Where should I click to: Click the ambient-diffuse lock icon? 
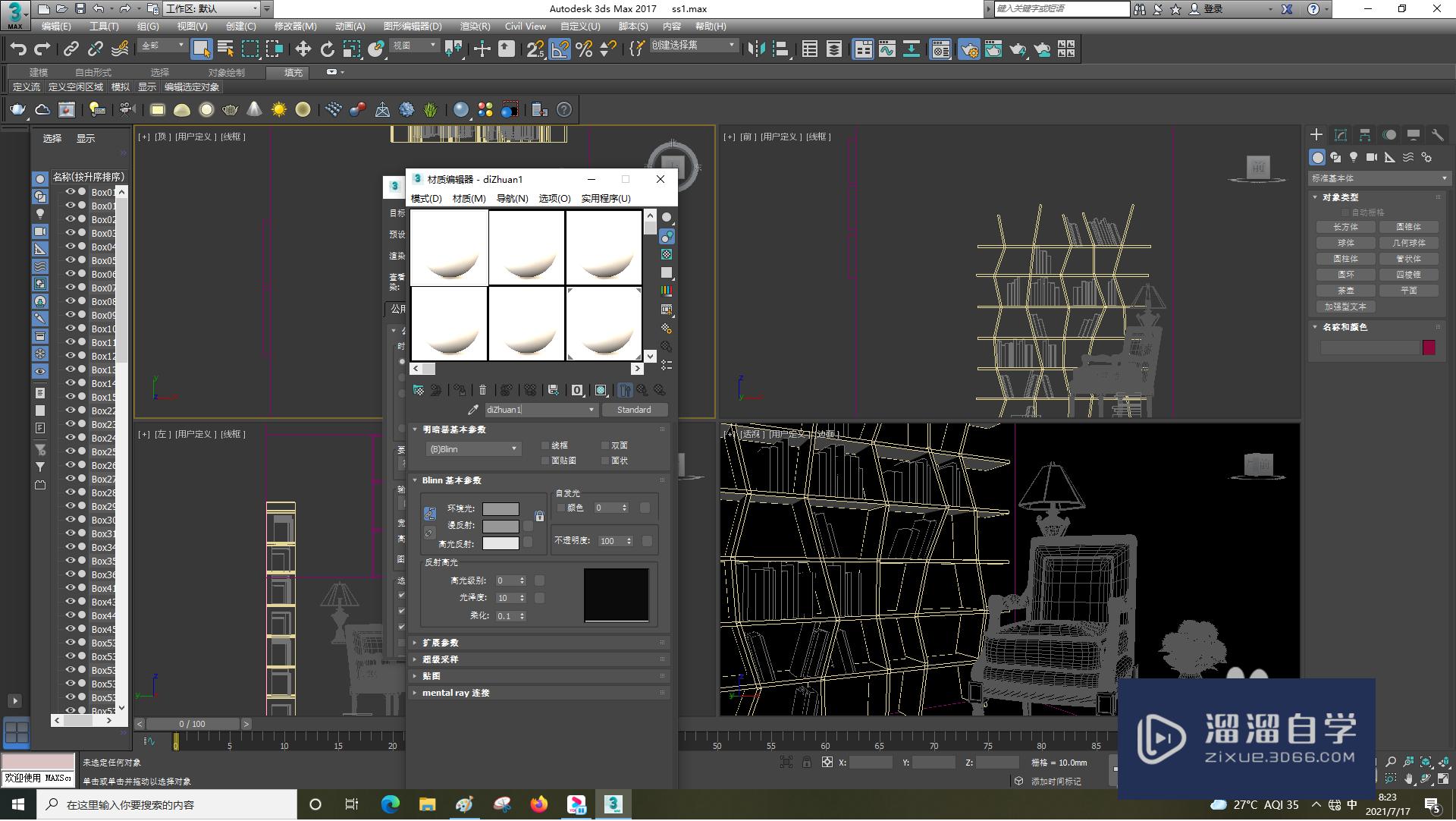(539, 517)
